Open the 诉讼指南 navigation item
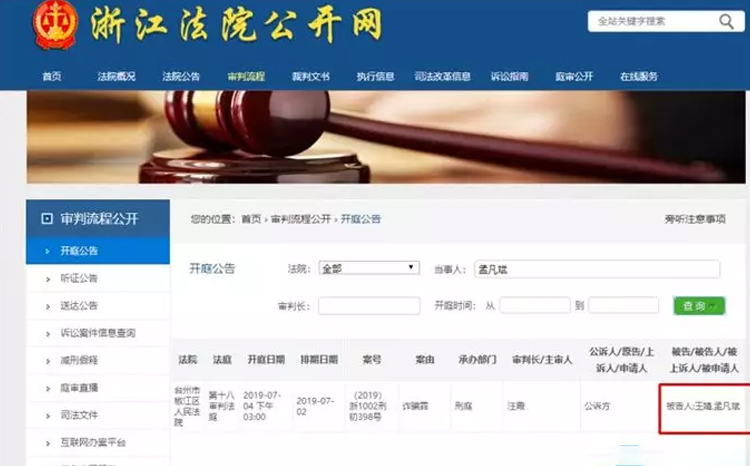This screenshot has height=466, width=750. tap(509, 76)
